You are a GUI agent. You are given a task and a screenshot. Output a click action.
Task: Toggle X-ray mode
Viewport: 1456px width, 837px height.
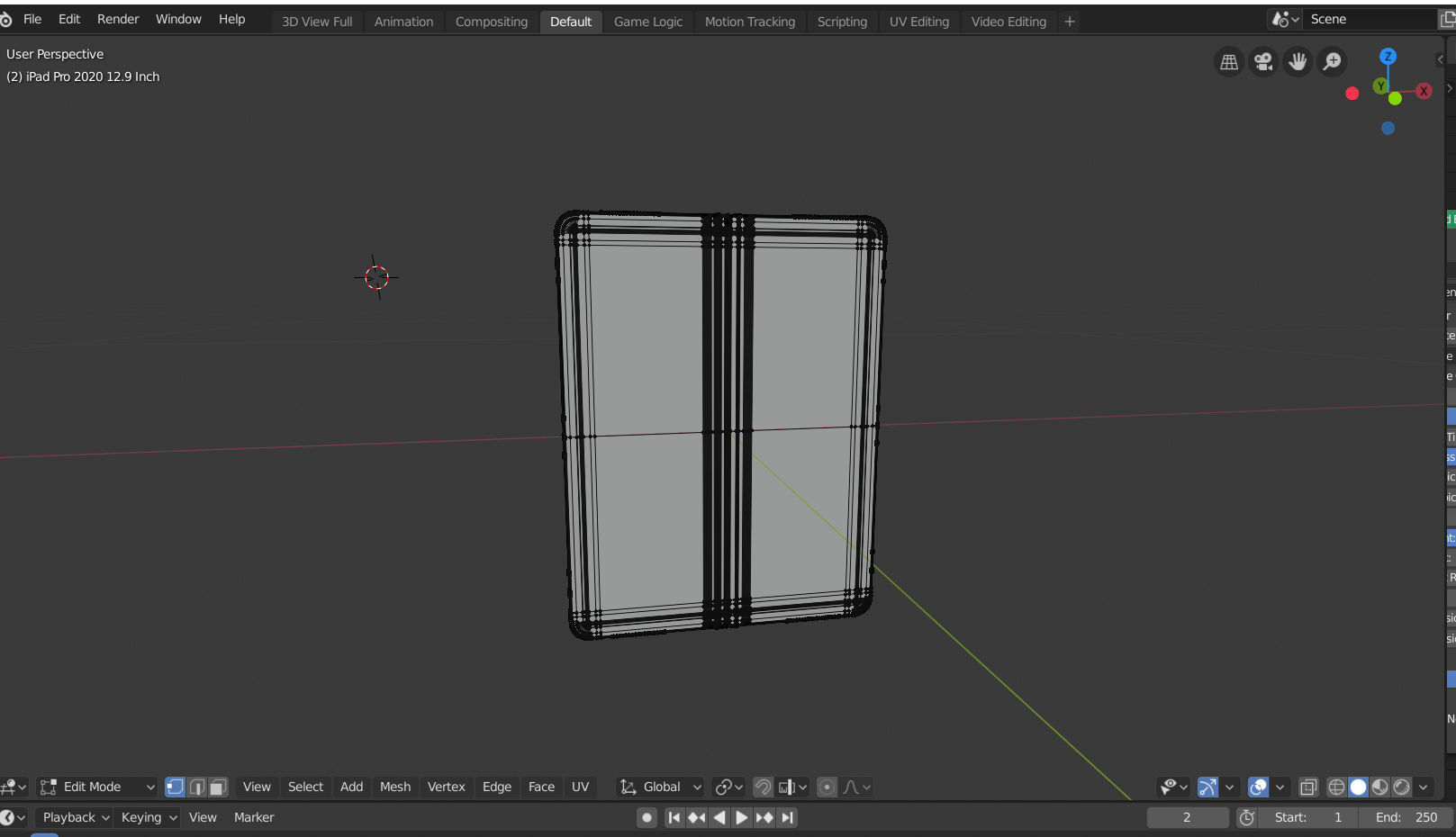tap(1308, 787)
